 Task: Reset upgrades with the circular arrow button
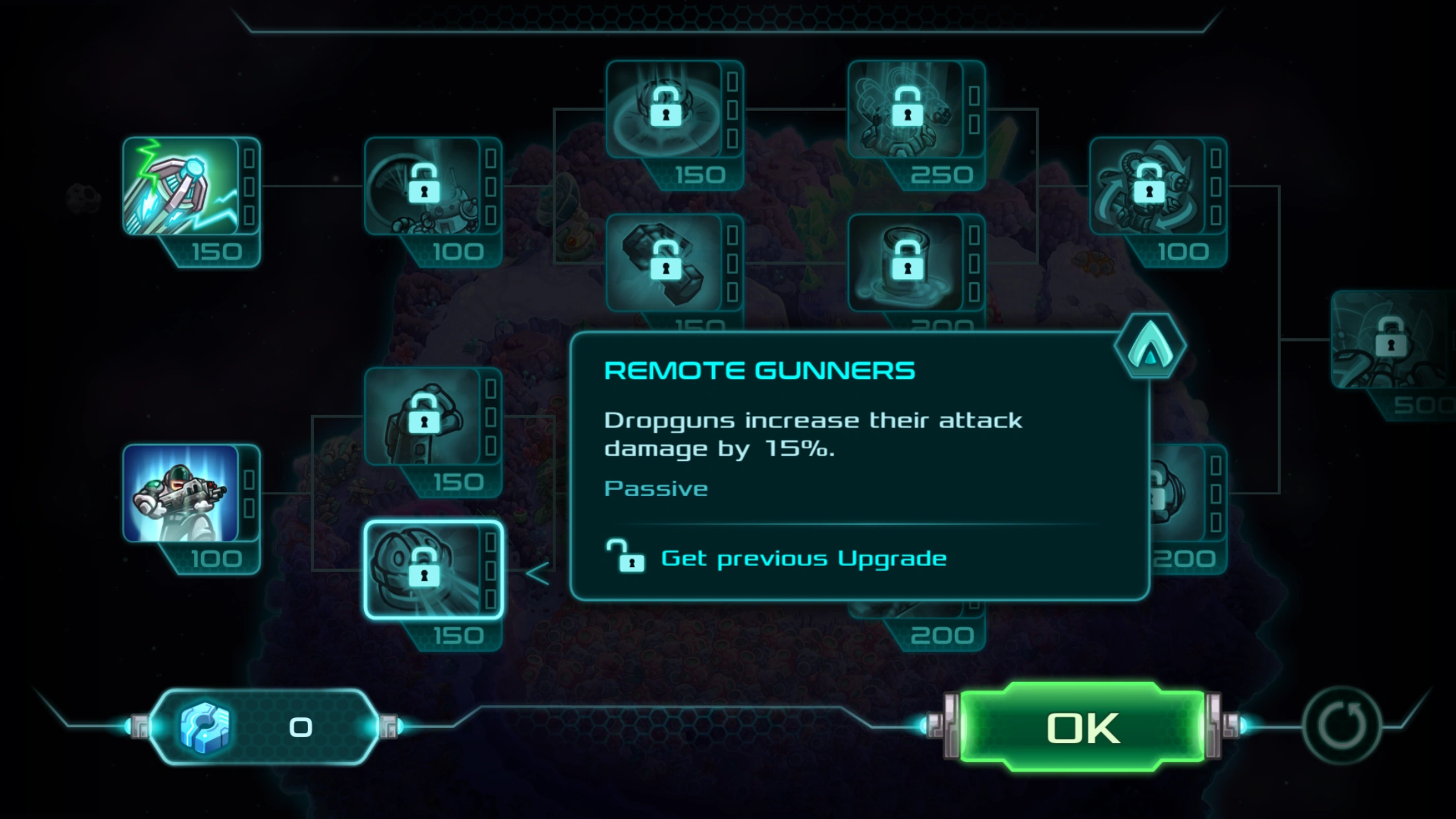pos(1342,726)
